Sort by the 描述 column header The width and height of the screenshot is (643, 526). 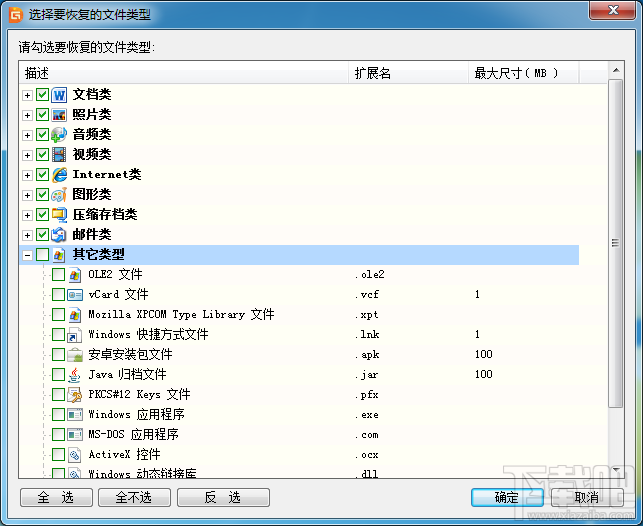coord(184,73)
